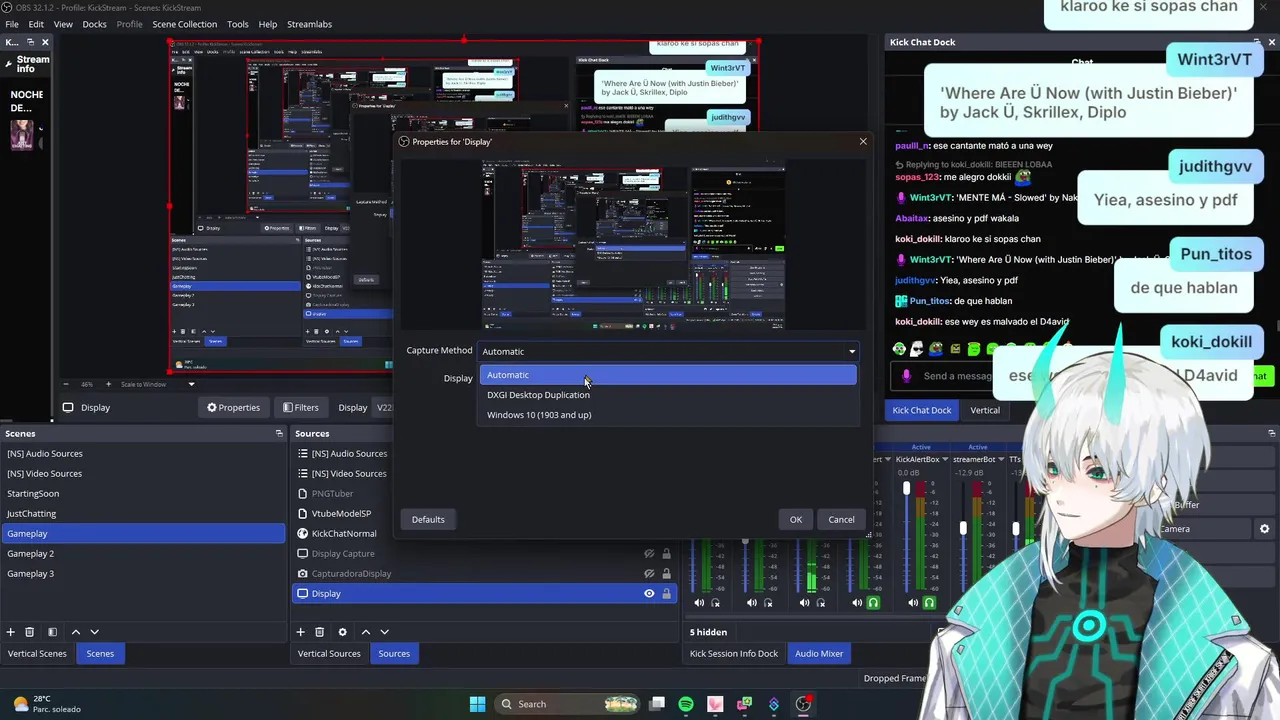This screenshot has width=1280, height=720.
Task: Open the Windows Start menu
Action: click(x=477, y=704)
